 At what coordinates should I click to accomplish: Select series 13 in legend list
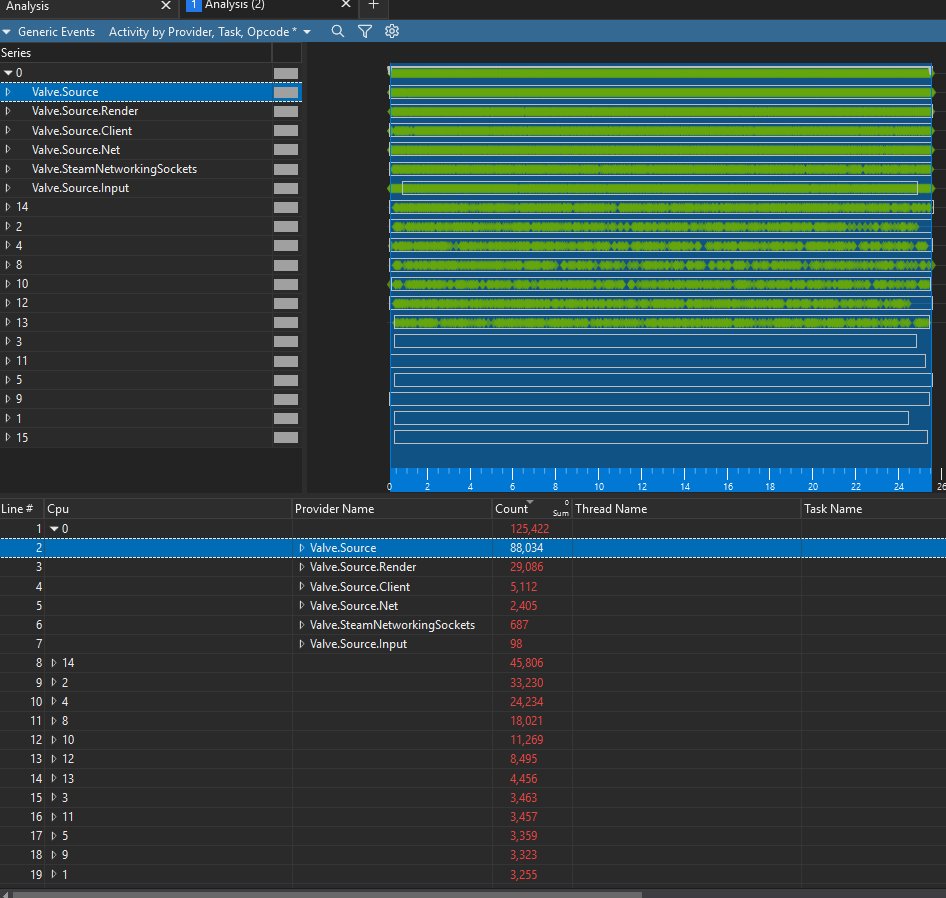click(22, 322)
